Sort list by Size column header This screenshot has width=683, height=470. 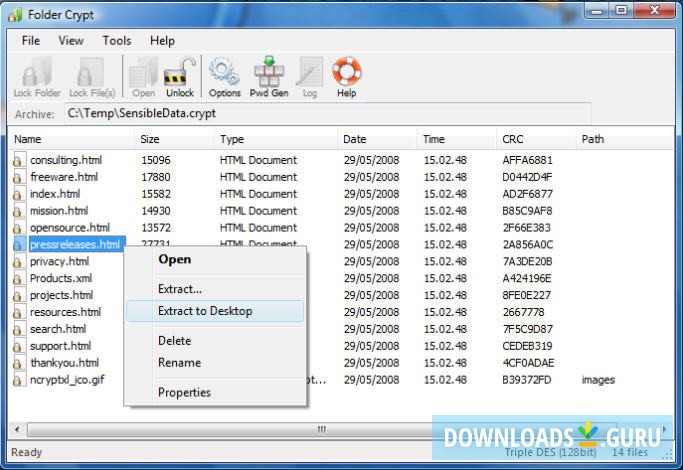coord(174,139)
